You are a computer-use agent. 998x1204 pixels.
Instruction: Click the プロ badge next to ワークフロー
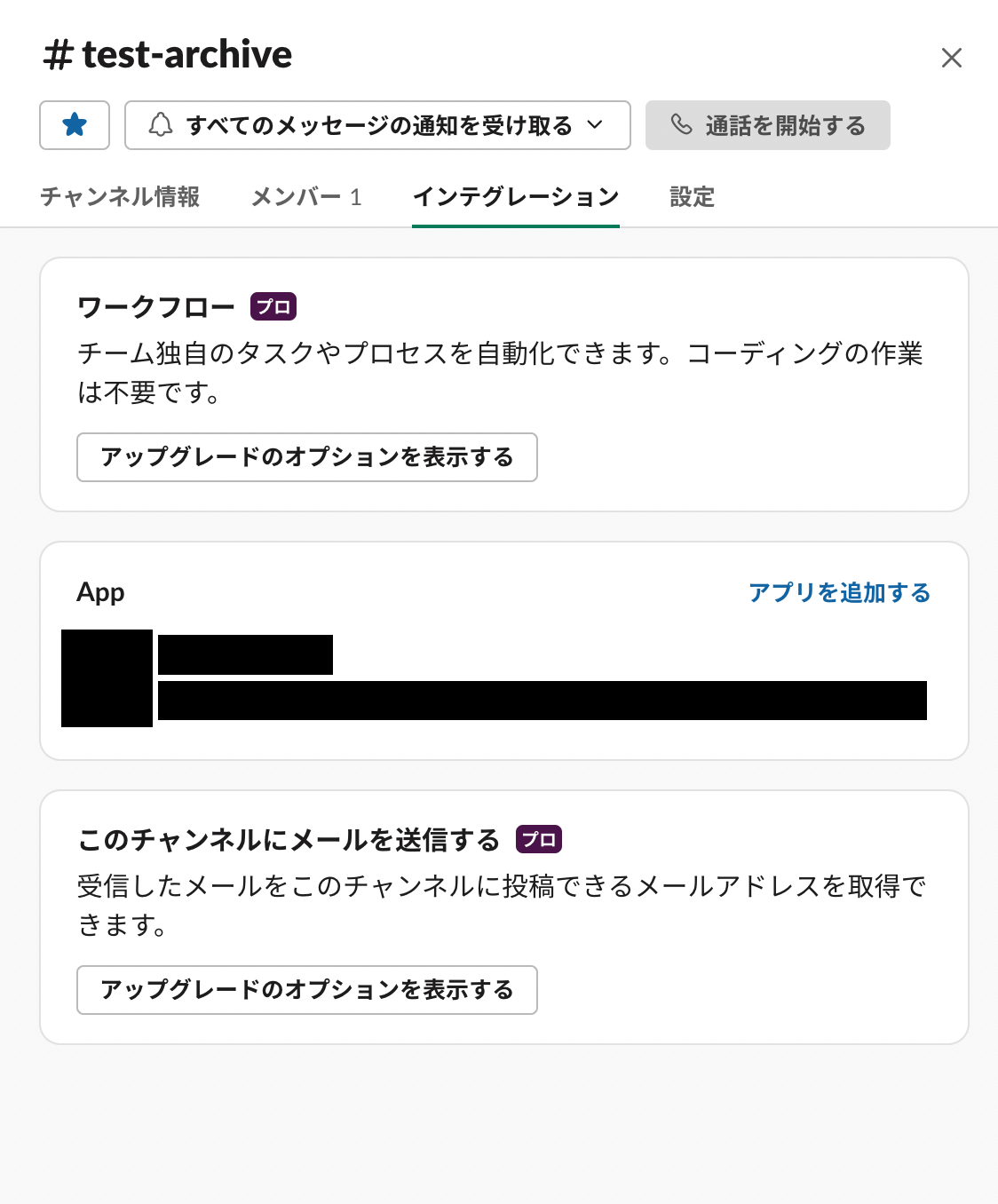(273, 307)
